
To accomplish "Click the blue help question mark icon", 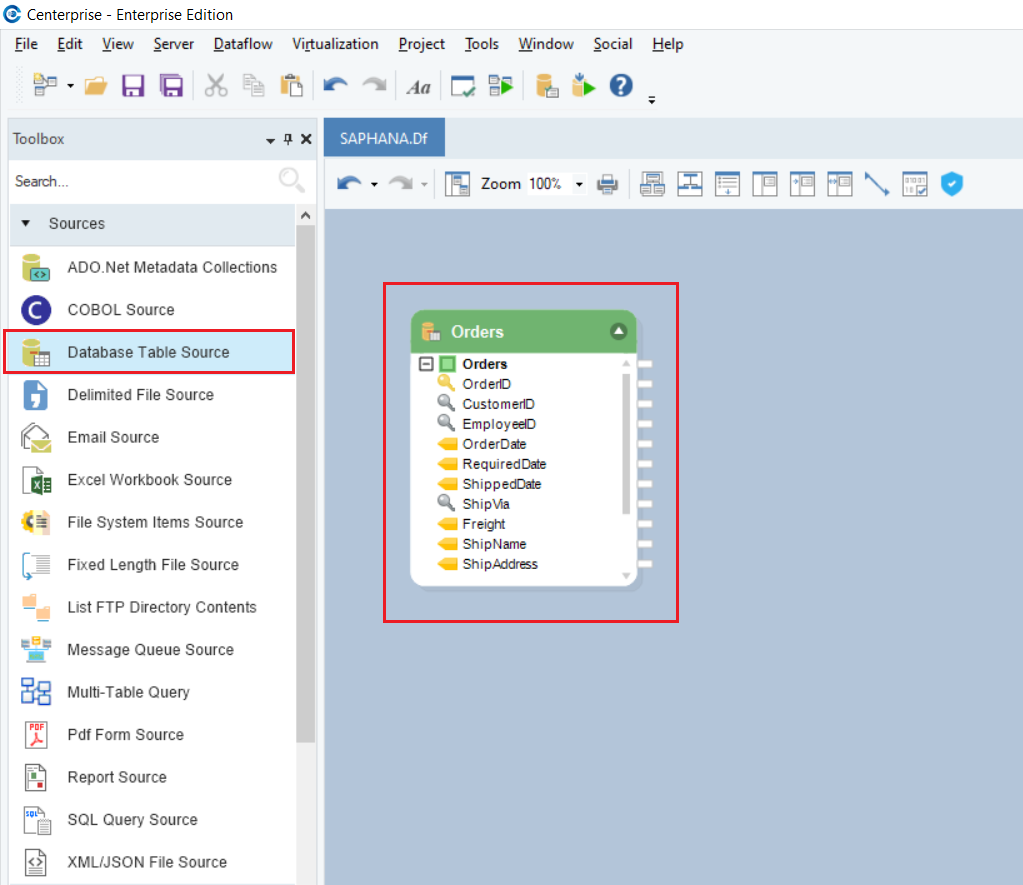I will click(621, 86).
